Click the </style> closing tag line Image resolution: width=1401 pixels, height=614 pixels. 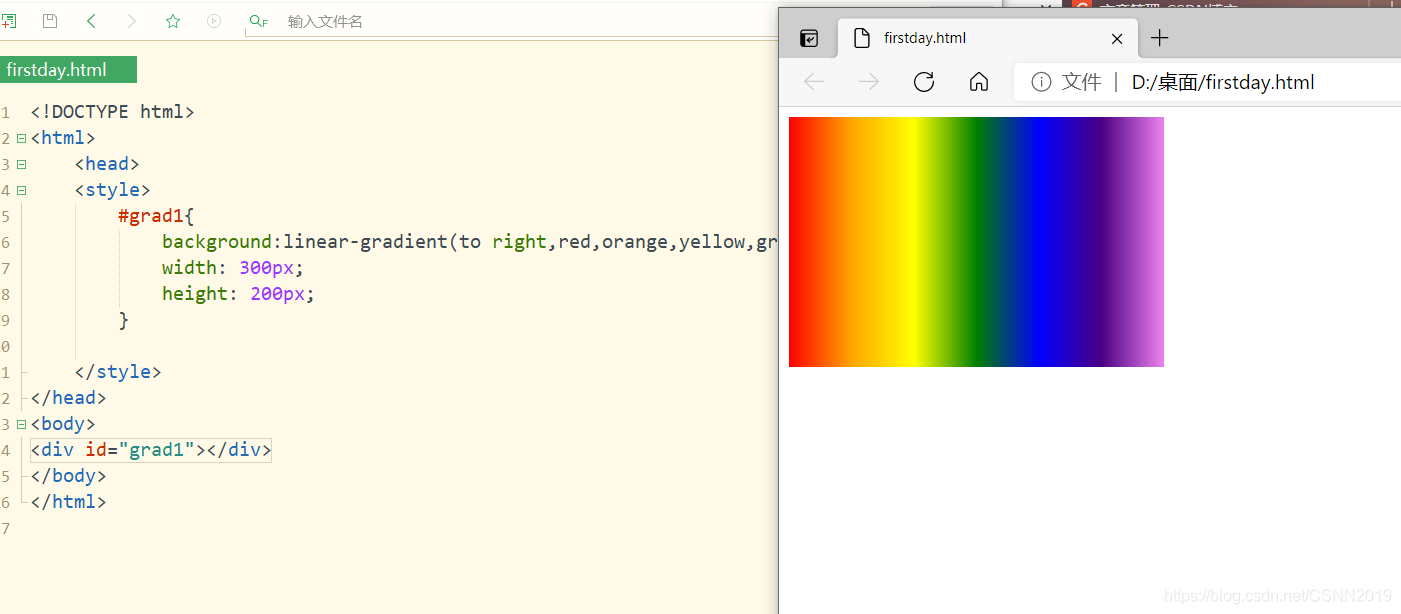click(x=118, y=372)
